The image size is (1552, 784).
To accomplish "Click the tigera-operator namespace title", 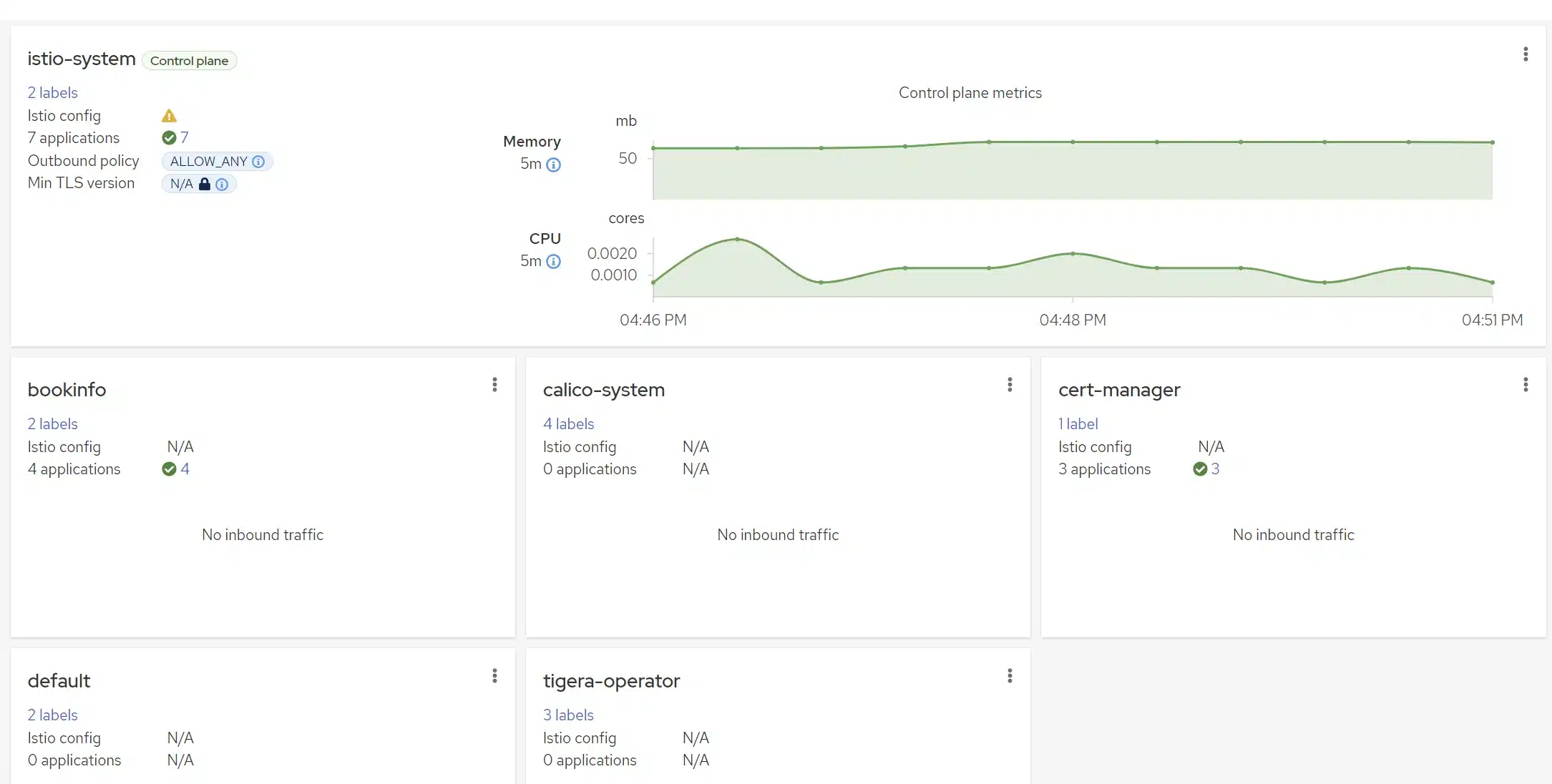I will pyautogui.click(x=611, y=681).
